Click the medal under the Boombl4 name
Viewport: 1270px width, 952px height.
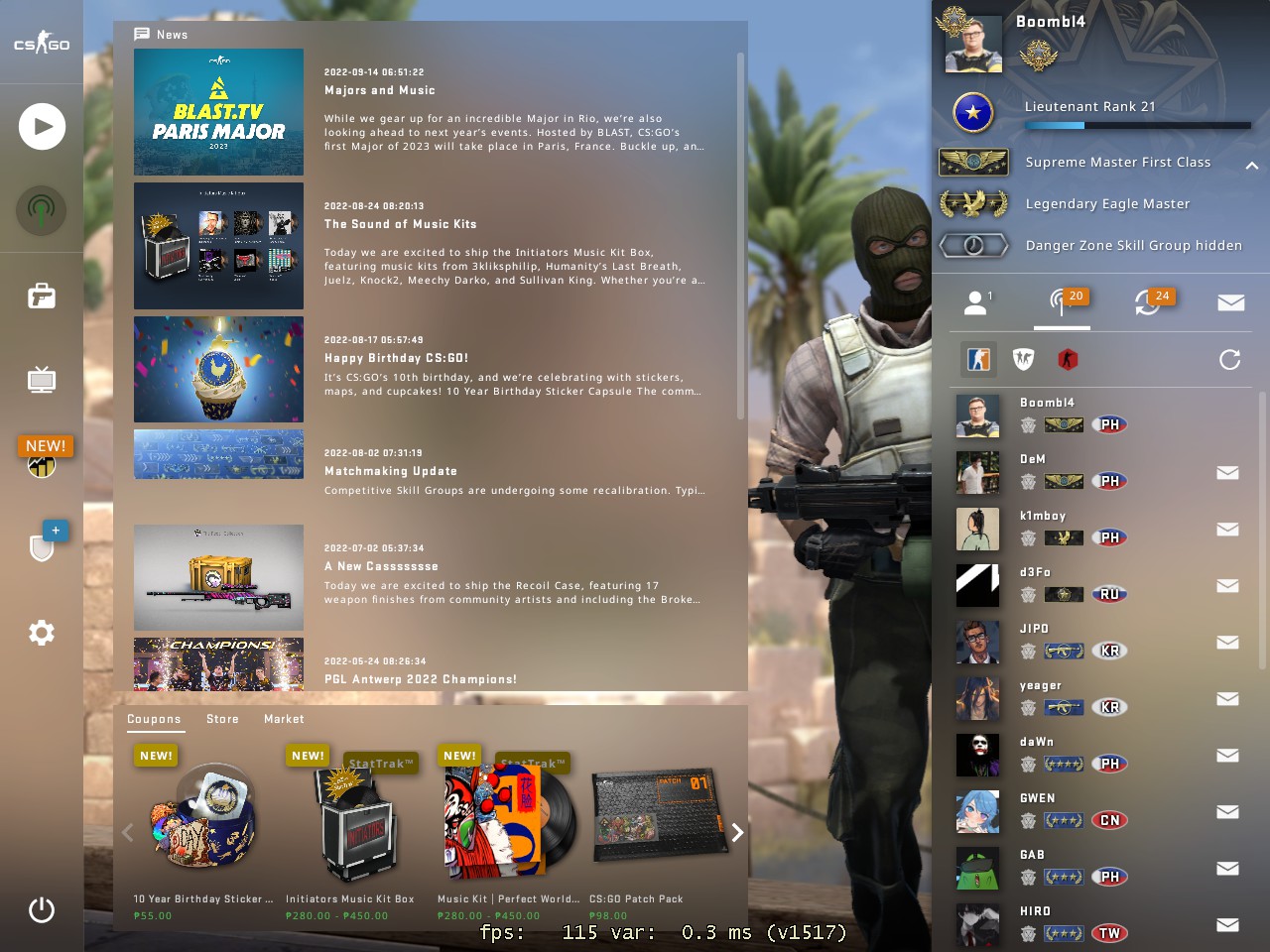click(1038, 55)
